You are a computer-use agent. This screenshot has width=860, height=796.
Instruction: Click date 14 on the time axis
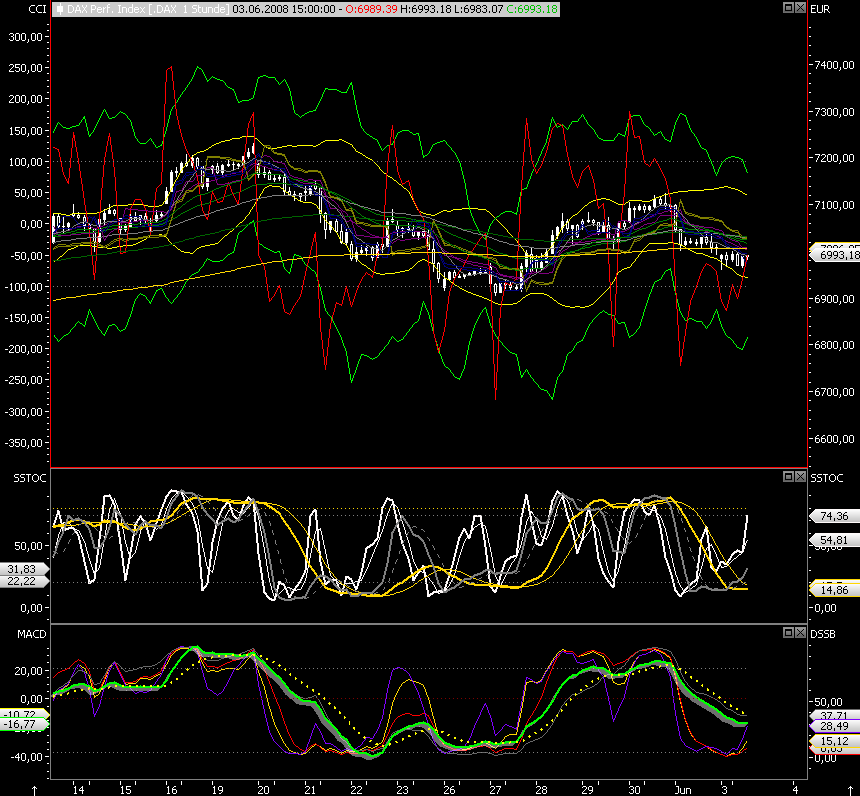[x=78, y=790]
